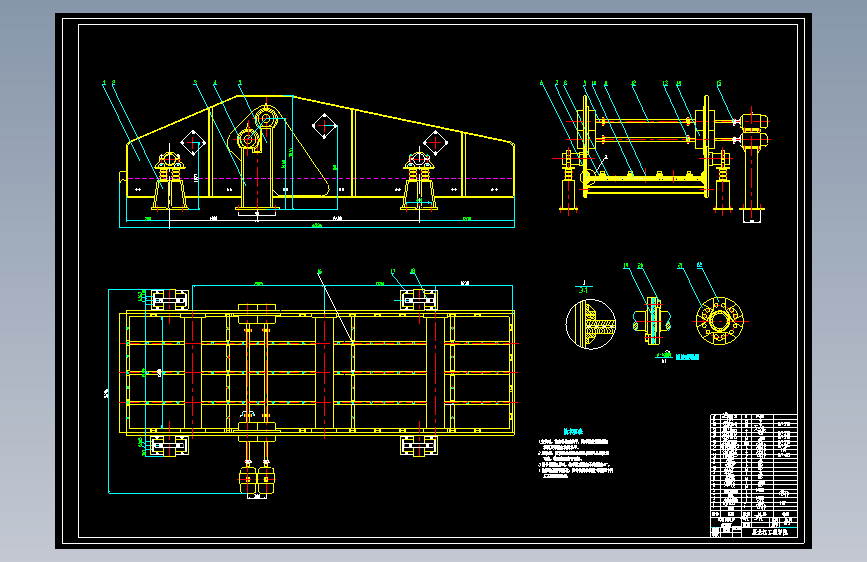Select the bottom-right spring mount in the plan view
The image size is (867, 562).
coord(419,445)
